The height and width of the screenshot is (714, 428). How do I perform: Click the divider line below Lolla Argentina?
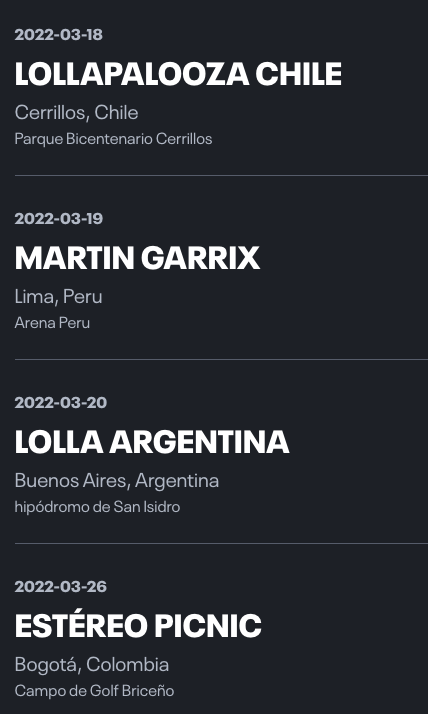(x=221, y=543)
